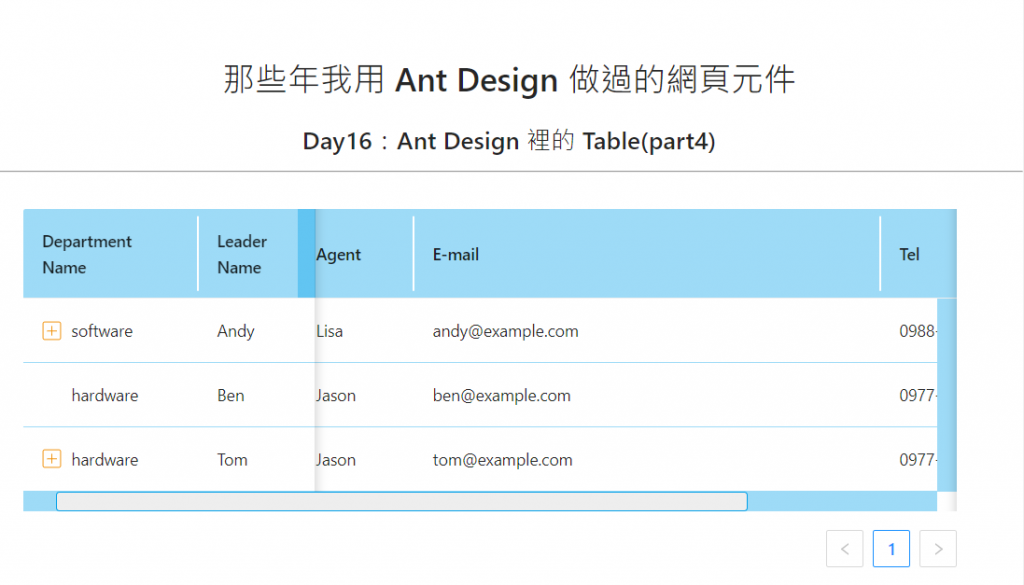Click ben@example.com email cell
Screen dimensions: 1024x585
[x=647, y=395]
